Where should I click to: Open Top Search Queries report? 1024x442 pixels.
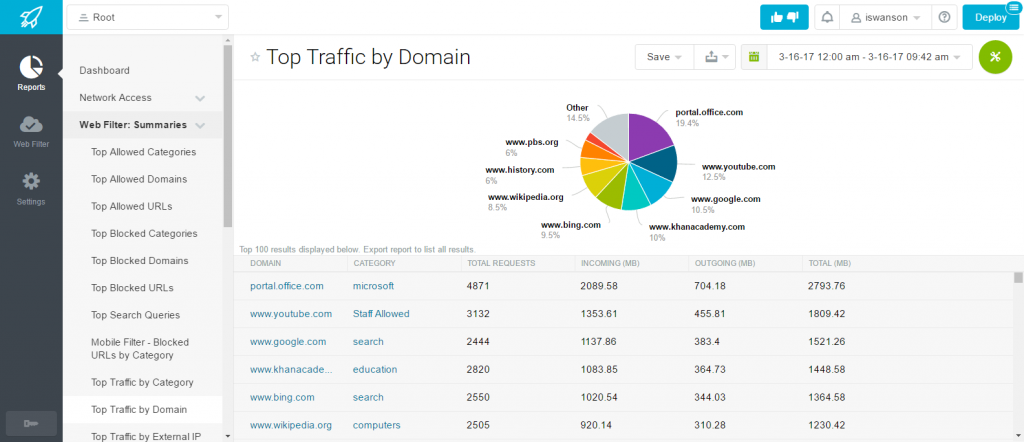click(135, 315)
